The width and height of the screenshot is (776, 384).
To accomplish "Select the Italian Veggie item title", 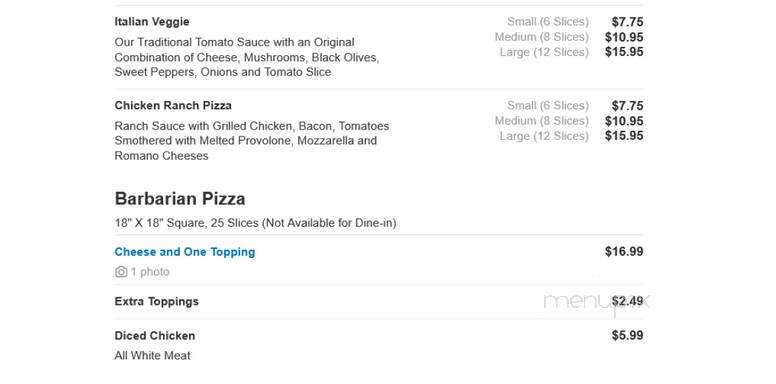I will click(152, 22).
